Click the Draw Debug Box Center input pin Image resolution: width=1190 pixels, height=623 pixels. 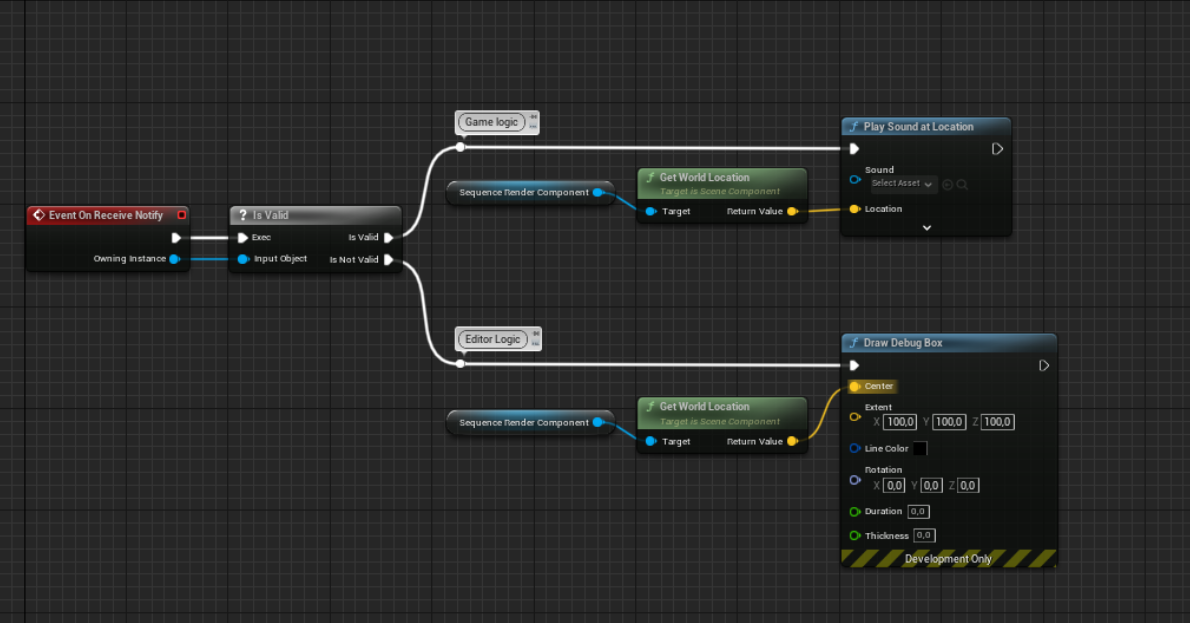point(854,386)
